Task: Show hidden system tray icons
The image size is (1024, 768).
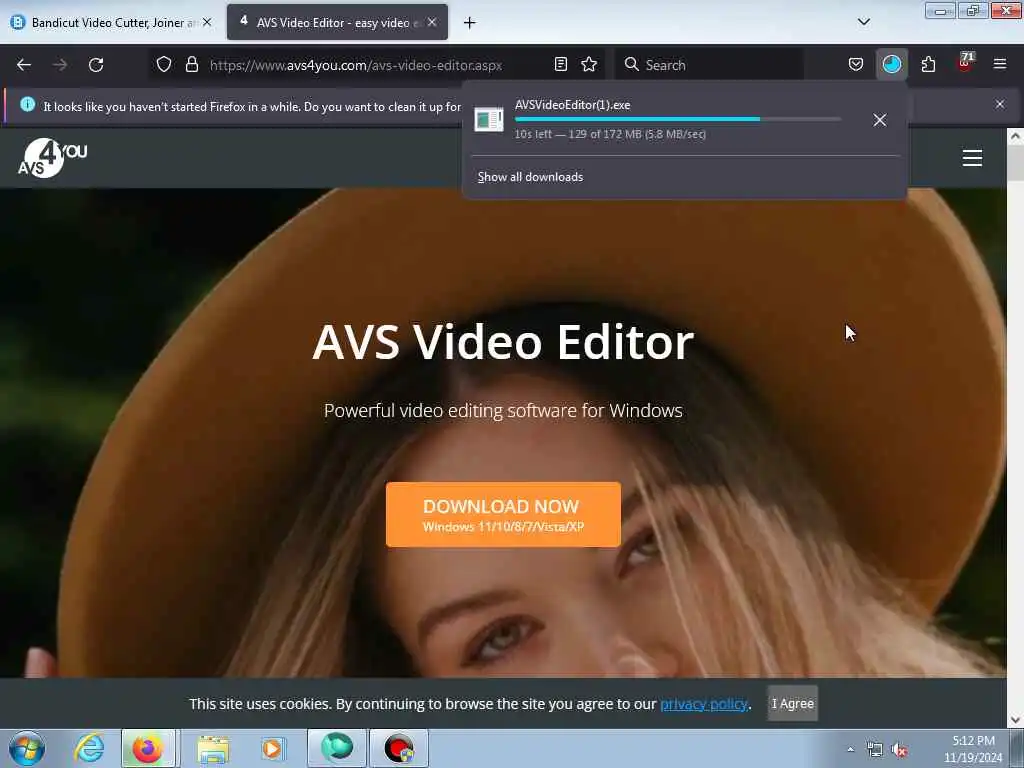Action: [x=850, y=750]
